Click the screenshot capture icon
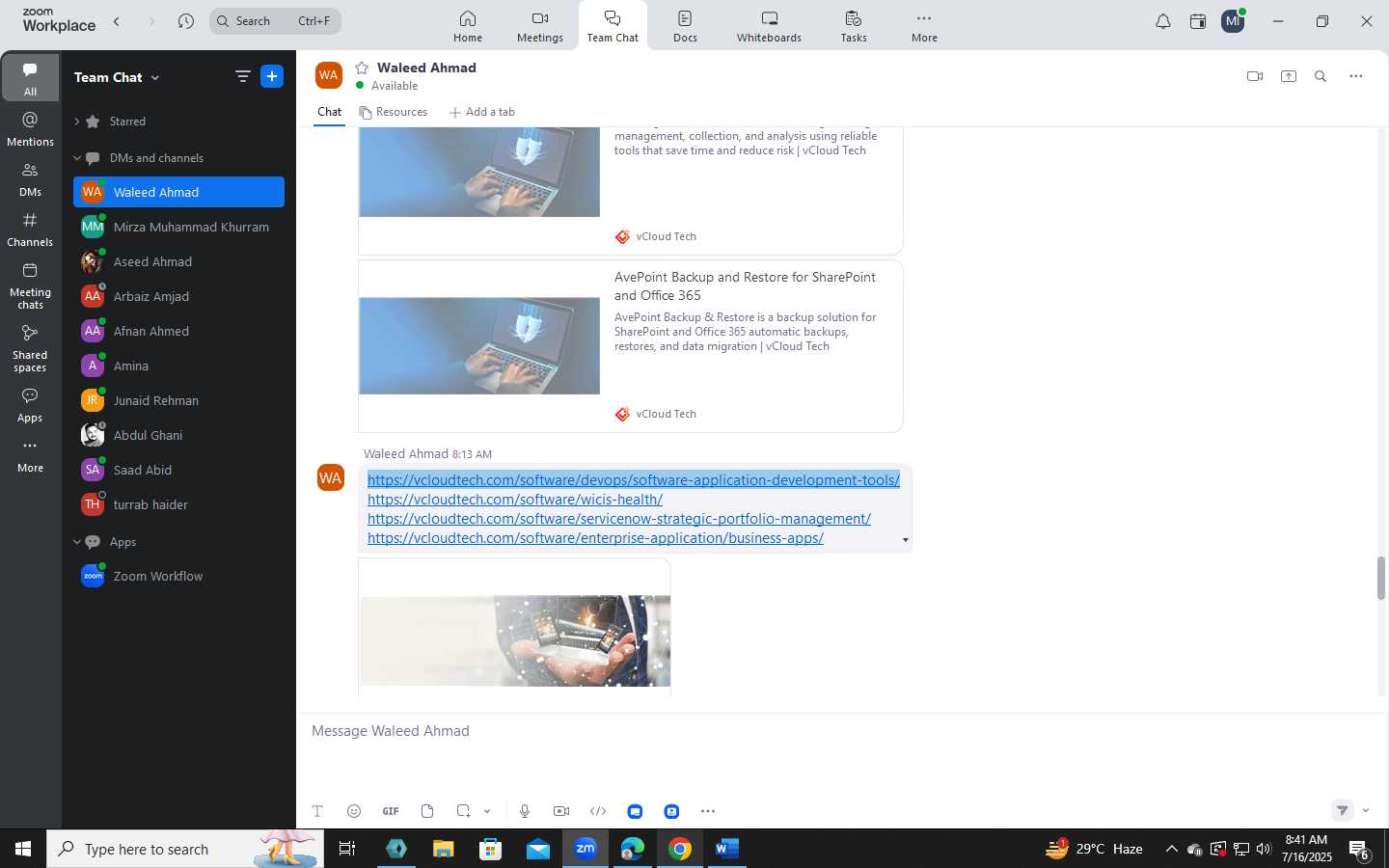This screenshot has height=868, width=1389. (x=464, y=811)
